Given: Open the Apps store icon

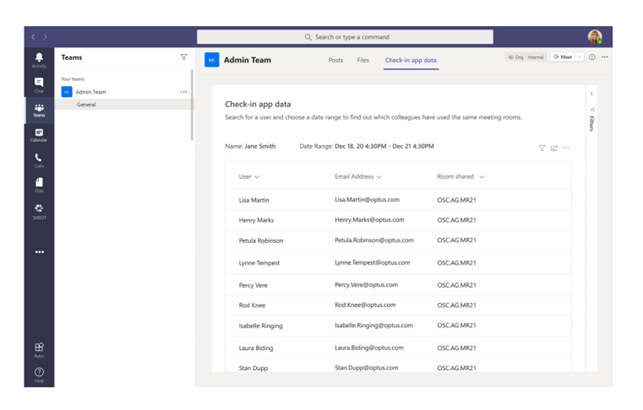Looking at the screenshot, I should pos(39,350).
